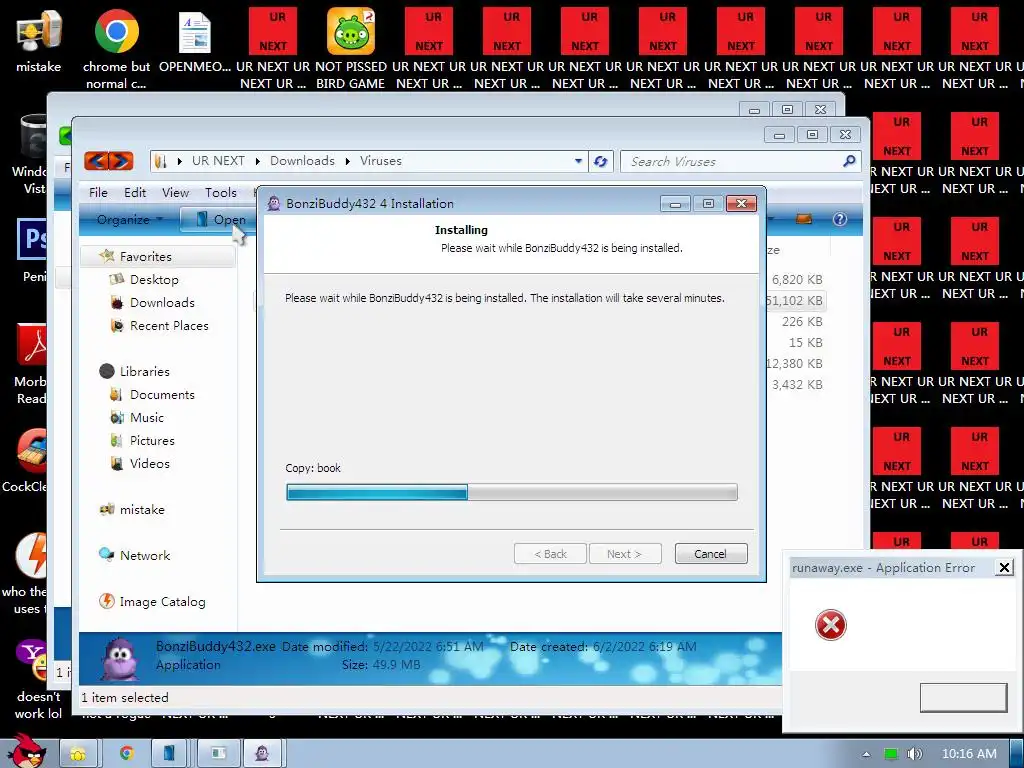Open the Explorer folder taskbar button
Image resolution: width=1024 pixels, height=768 pixels.
(x=78, y=754)
